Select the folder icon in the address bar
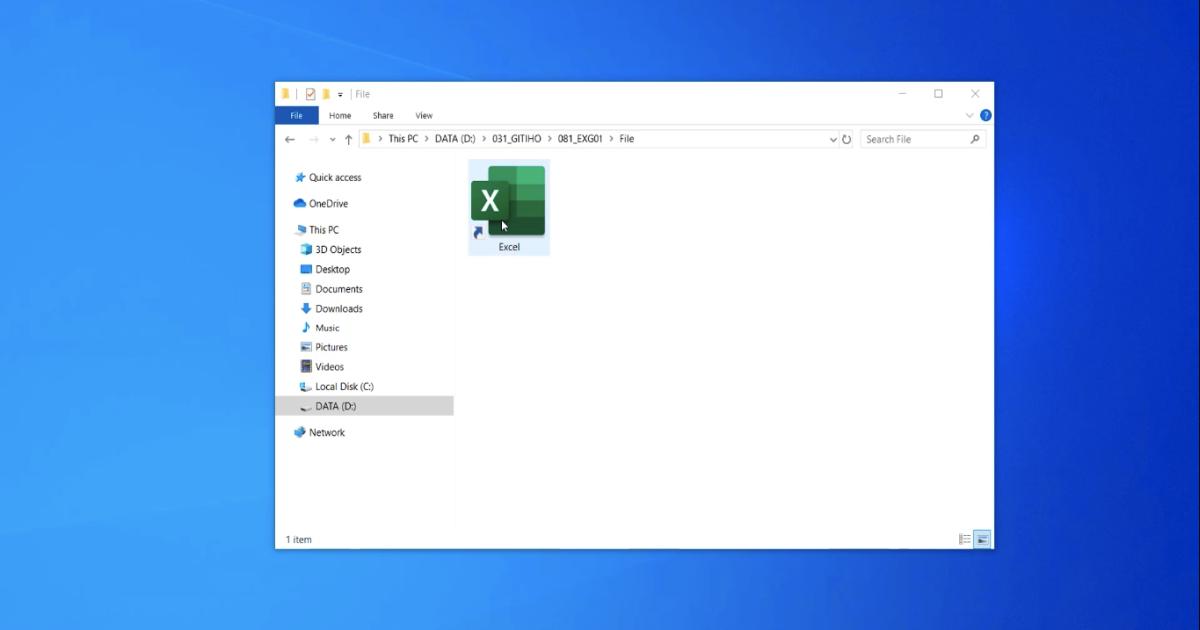The width and height of the screenshot is (1200, 630). click(368, 139)
